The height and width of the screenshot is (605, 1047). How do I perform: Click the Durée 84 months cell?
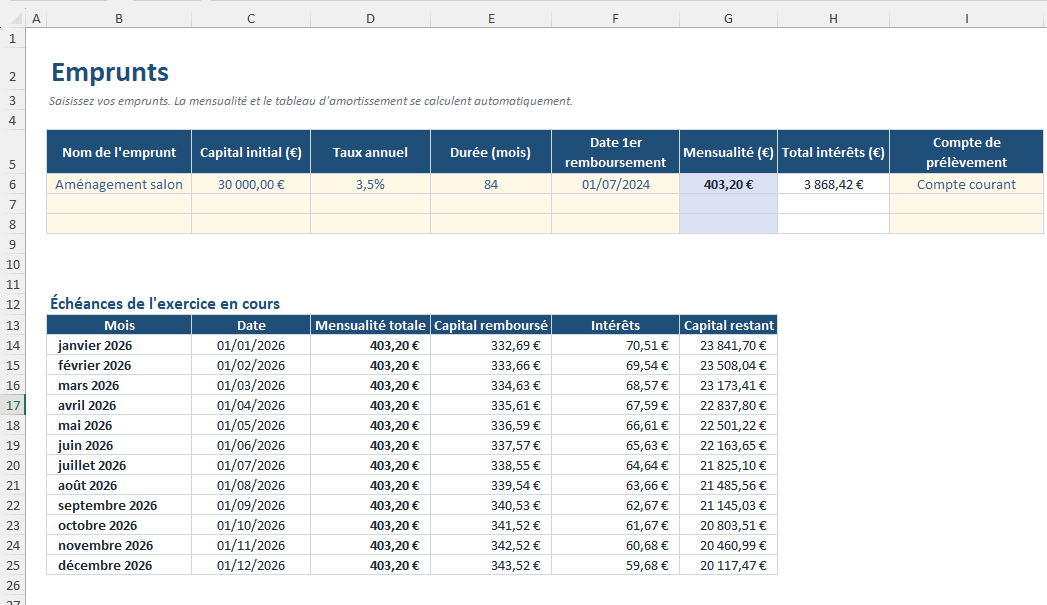point(491,184)
